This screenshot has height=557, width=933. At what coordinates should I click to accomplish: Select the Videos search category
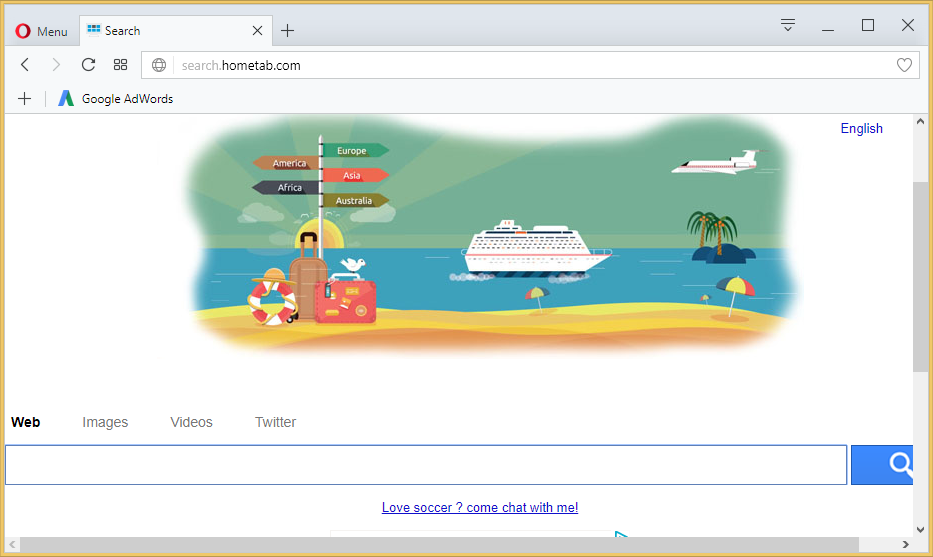[191, 422]
